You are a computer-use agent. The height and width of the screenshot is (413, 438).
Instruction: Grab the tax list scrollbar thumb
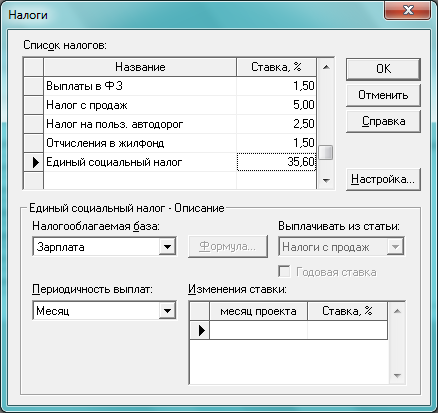coord(325,153)
